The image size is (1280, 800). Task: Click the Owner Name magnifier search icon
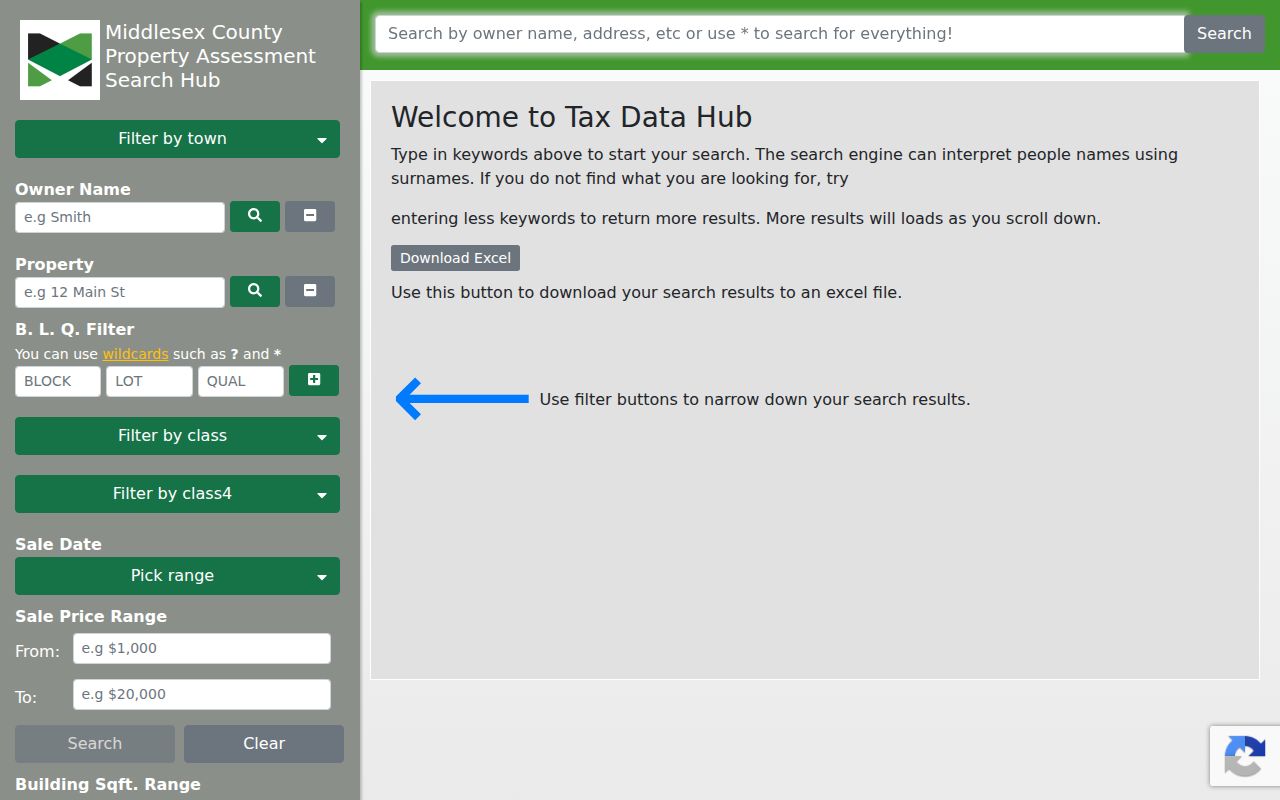coord(255,216)
